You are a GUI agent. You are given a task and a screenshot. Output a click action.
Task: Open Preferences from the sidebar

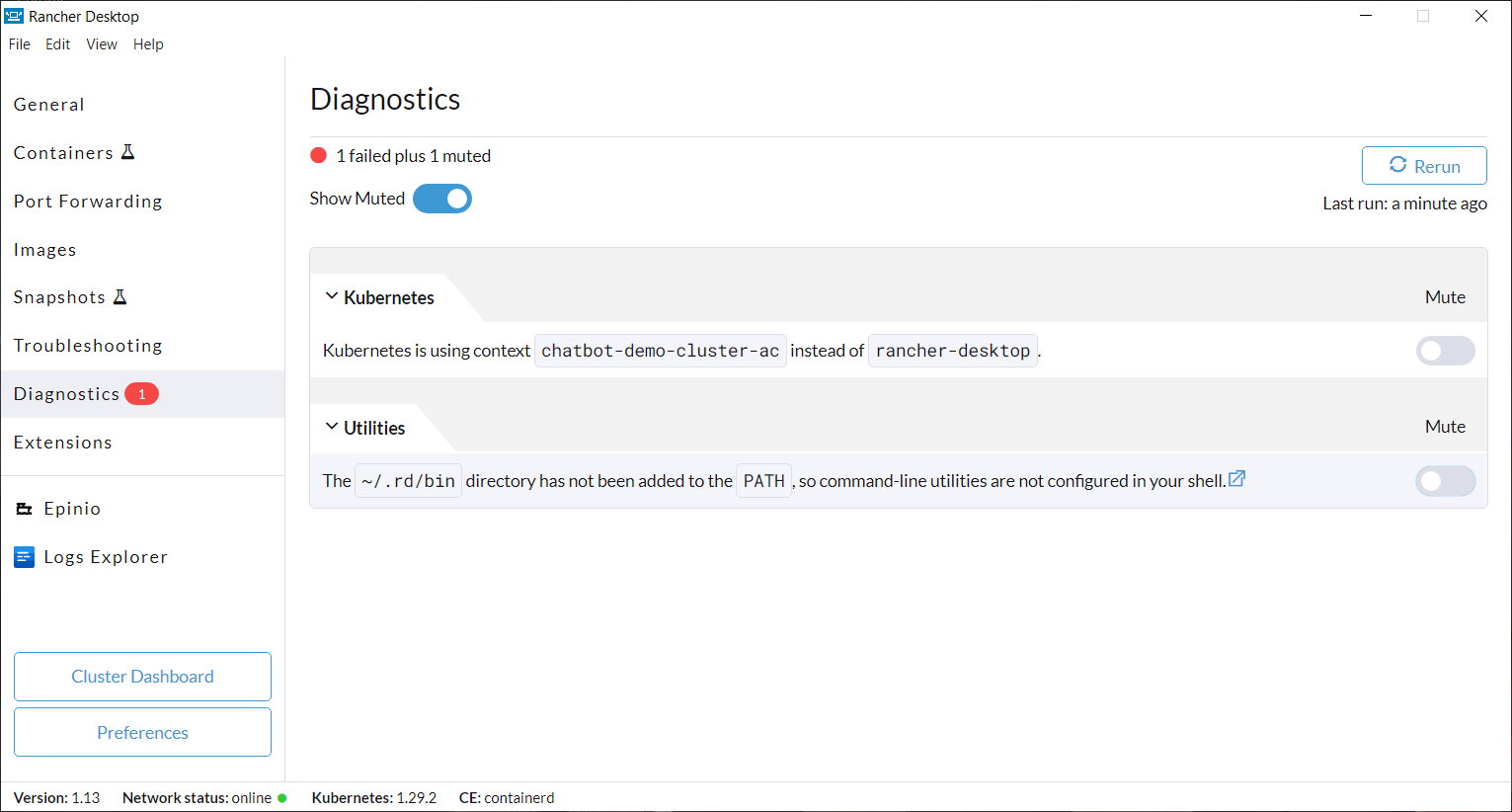pos(142,732)
